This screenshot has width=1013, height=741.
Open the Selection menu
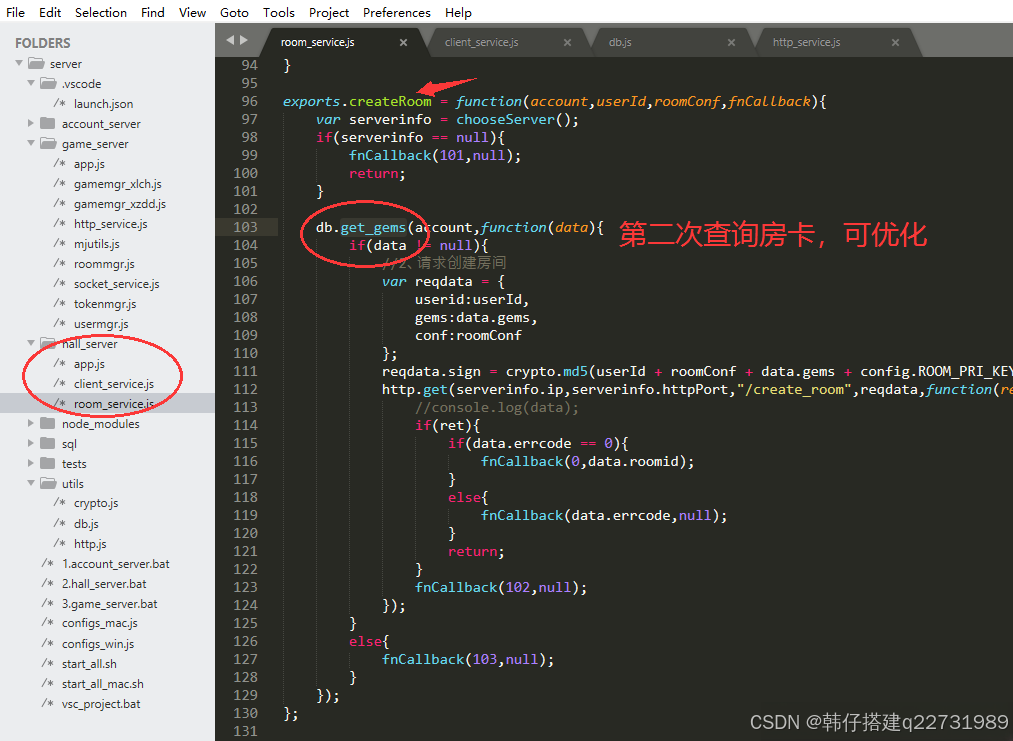101,12
